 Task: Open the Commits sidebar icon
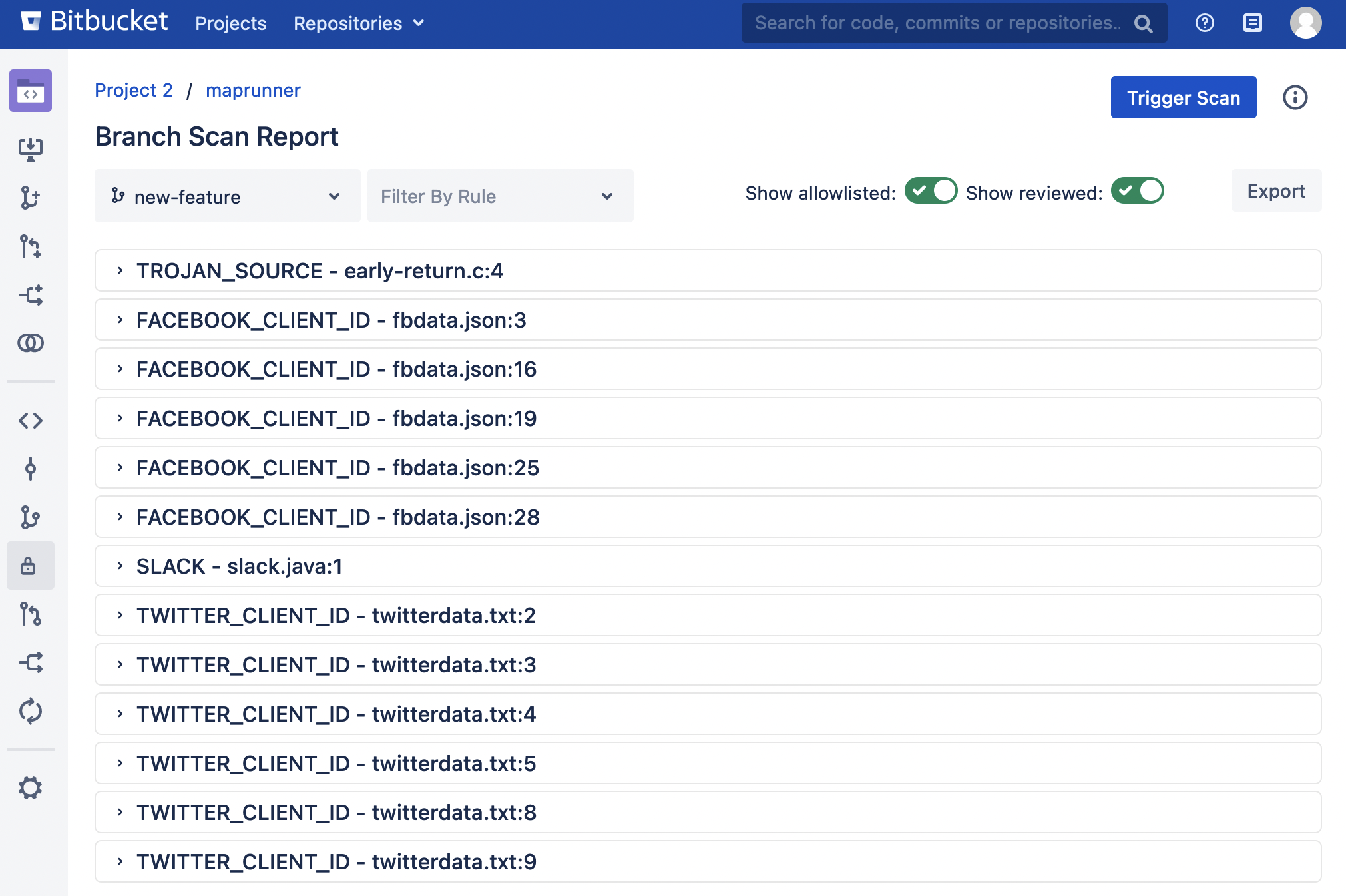pyautogui.click(x=31, y=469)
